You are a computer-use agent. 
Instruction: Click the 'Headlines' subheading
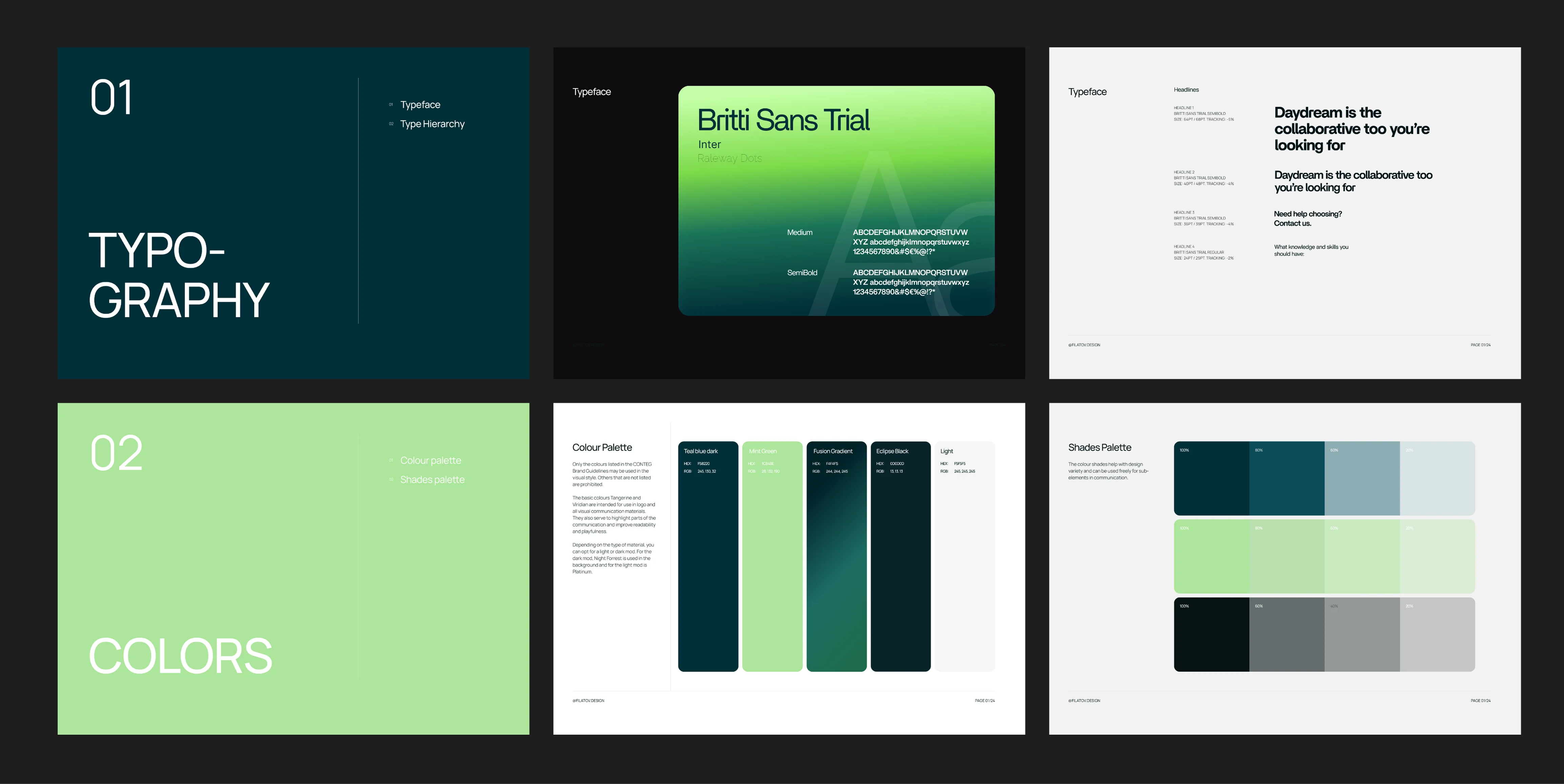[1186, 90]
